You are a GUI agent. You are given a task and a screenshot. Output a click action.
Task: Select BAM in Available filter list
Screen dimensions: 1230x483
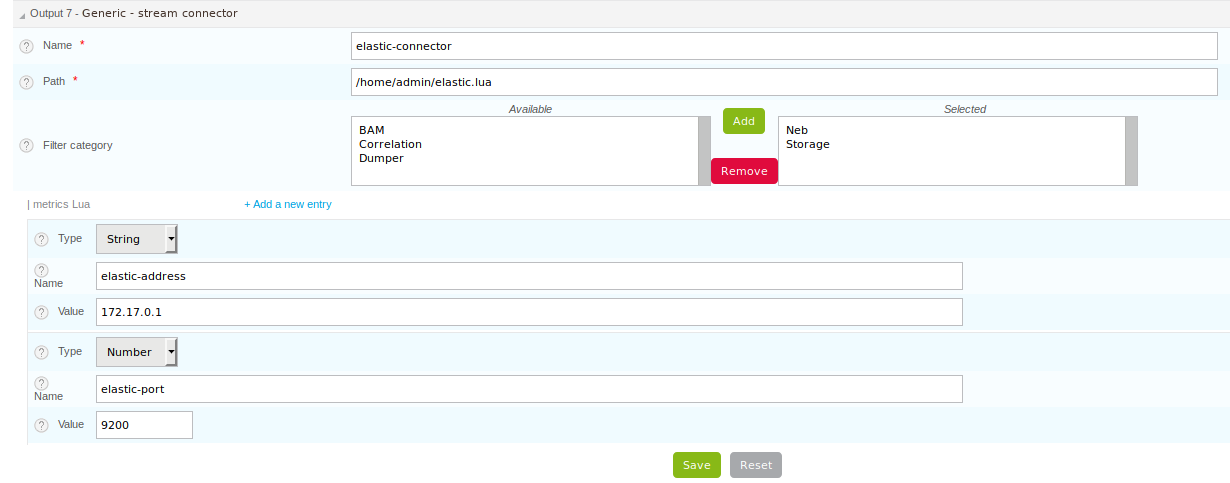point(372,130)
